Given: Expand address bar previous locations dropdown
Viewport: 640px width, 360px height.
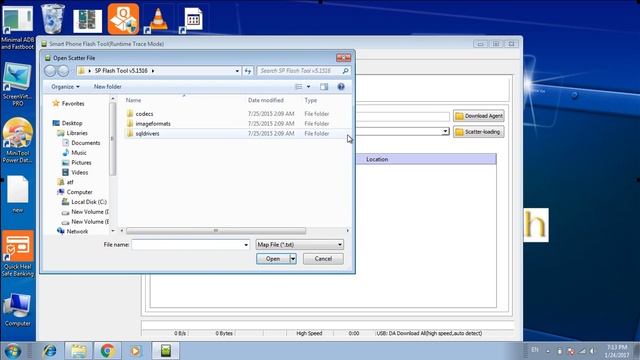Looking at the screenshot, I should click(237, 71).
